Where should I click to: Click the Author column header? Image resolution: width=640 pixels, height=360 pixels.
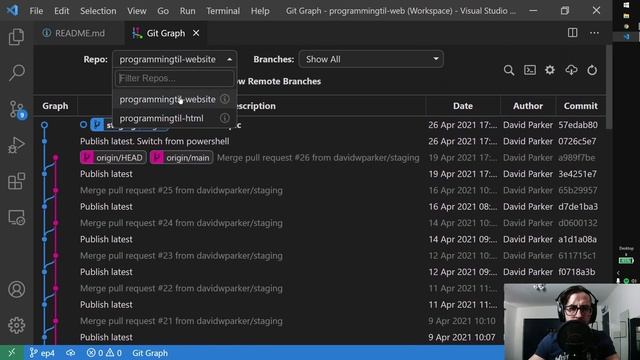pyautogui.click(x=528, y=106)
